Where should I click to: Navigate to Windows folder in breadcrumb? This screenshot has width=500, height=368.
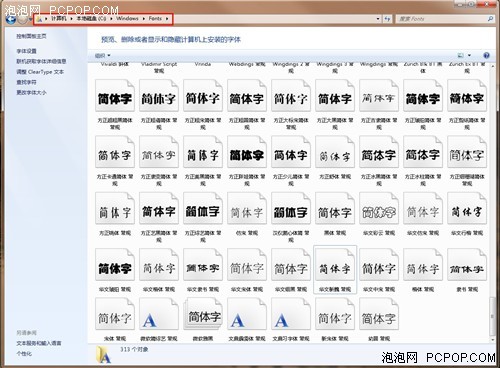(x=127, y=19)
